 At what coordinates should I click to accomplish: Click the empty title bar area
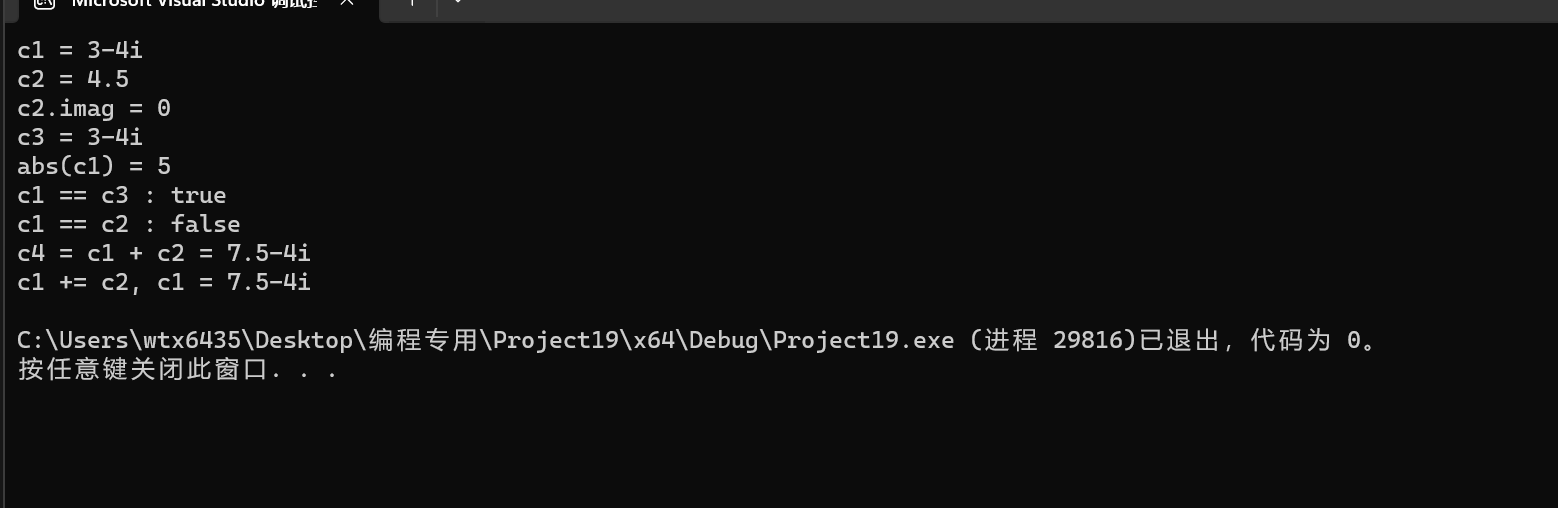(x=1000, y=8)
